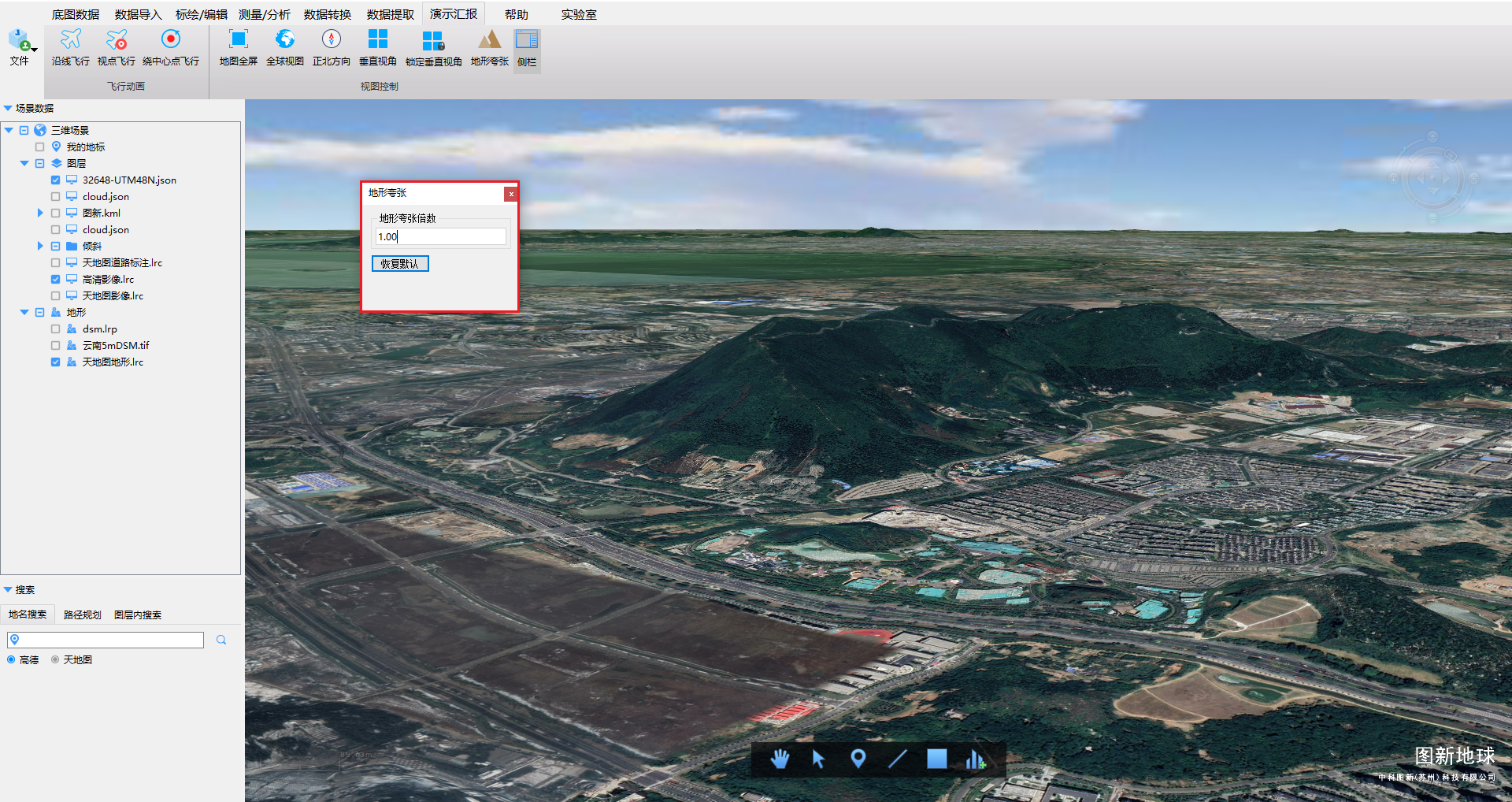The width and height of the screenshot is (1512, 802).
Task: Select the arrow pointer tool
Action: 818,759
